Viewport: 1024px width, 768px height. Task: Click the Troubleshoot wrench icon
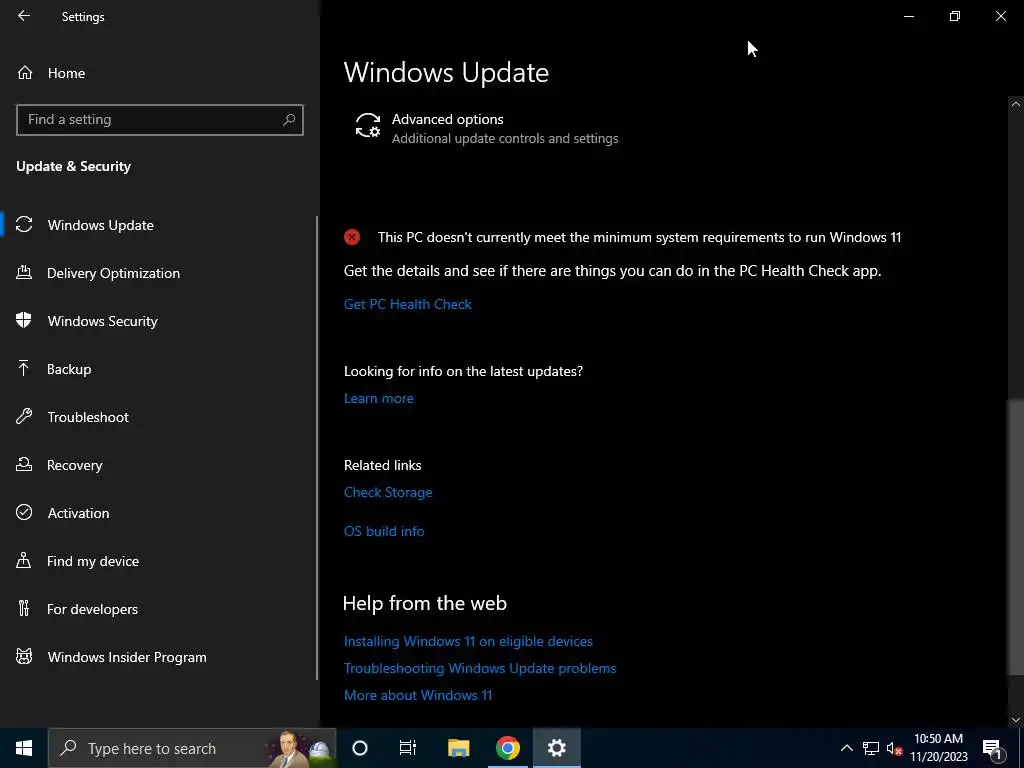(x=24, y=417)
